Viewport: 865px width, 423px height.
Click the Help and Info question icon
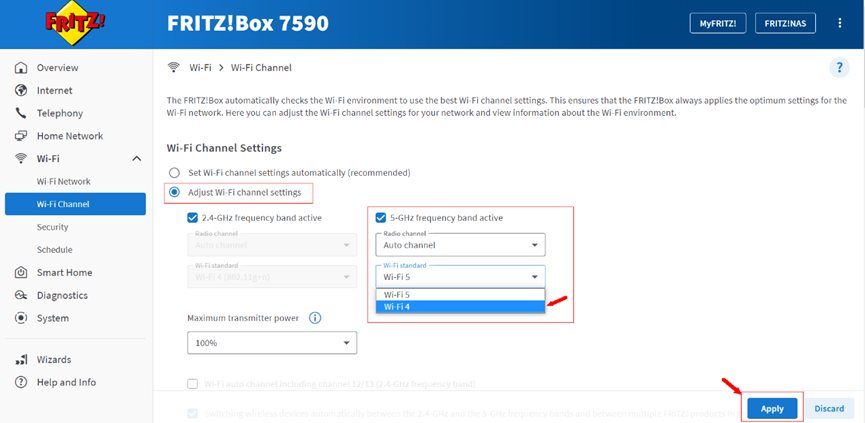pyautogui.click(x=21, y=382)
